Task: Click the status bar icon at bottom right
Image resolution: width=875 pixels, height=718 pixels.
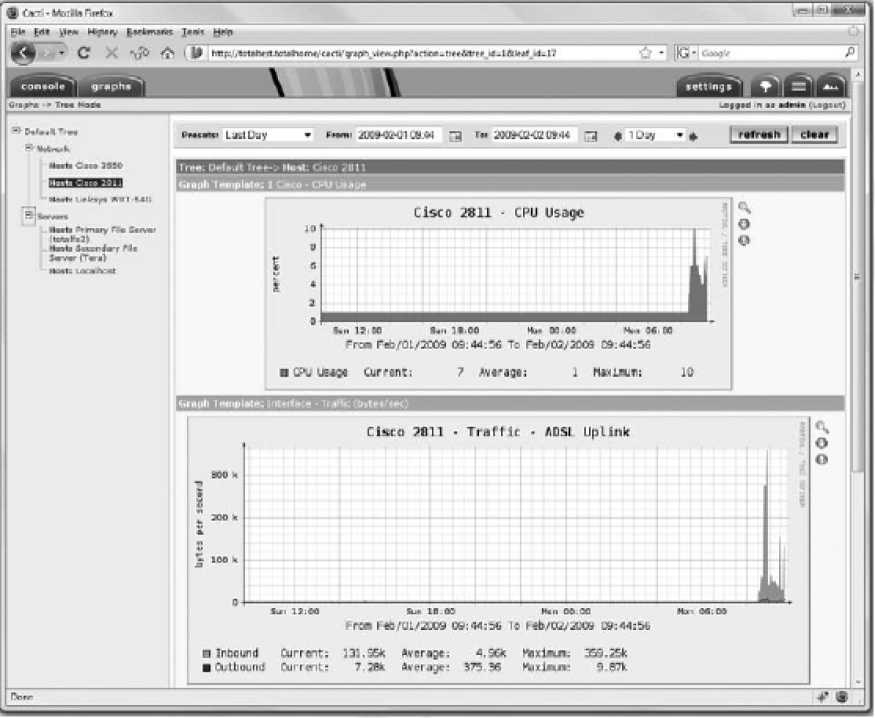Action: [x=842, y=697]
